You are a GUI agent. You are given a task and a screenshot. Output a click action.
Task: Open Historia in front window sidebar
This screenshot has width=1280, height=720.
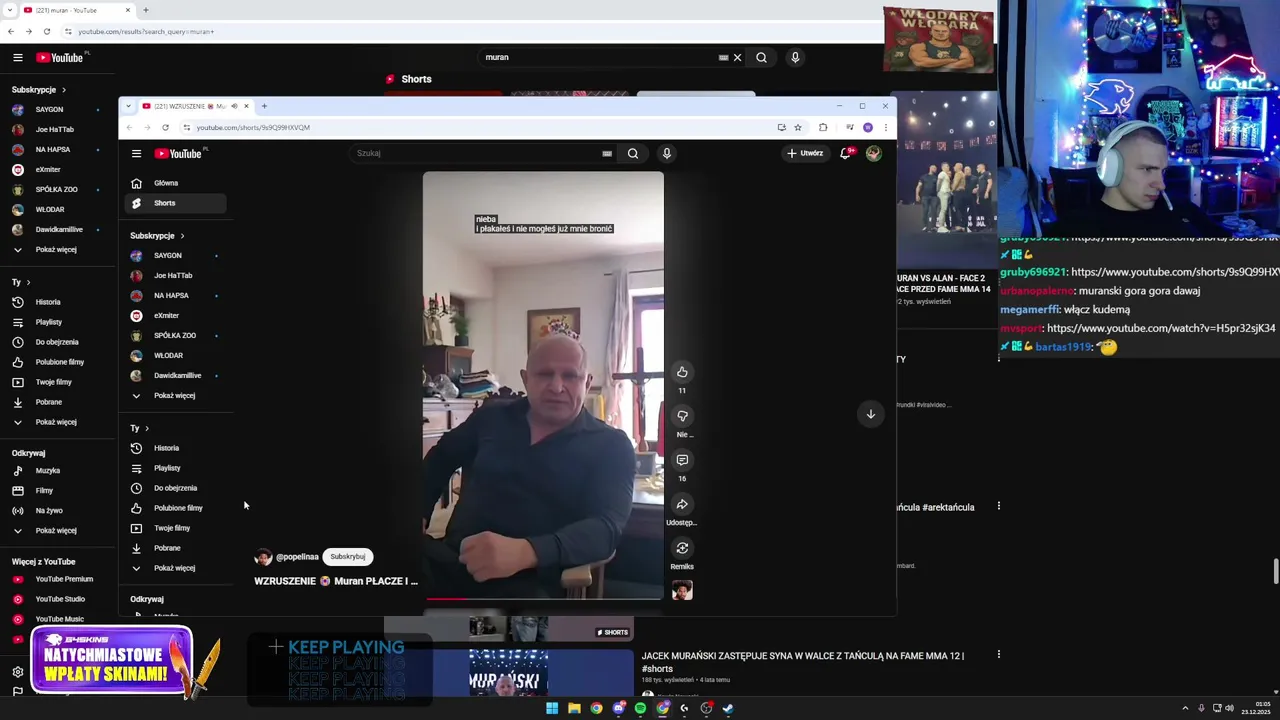(175, 448)
